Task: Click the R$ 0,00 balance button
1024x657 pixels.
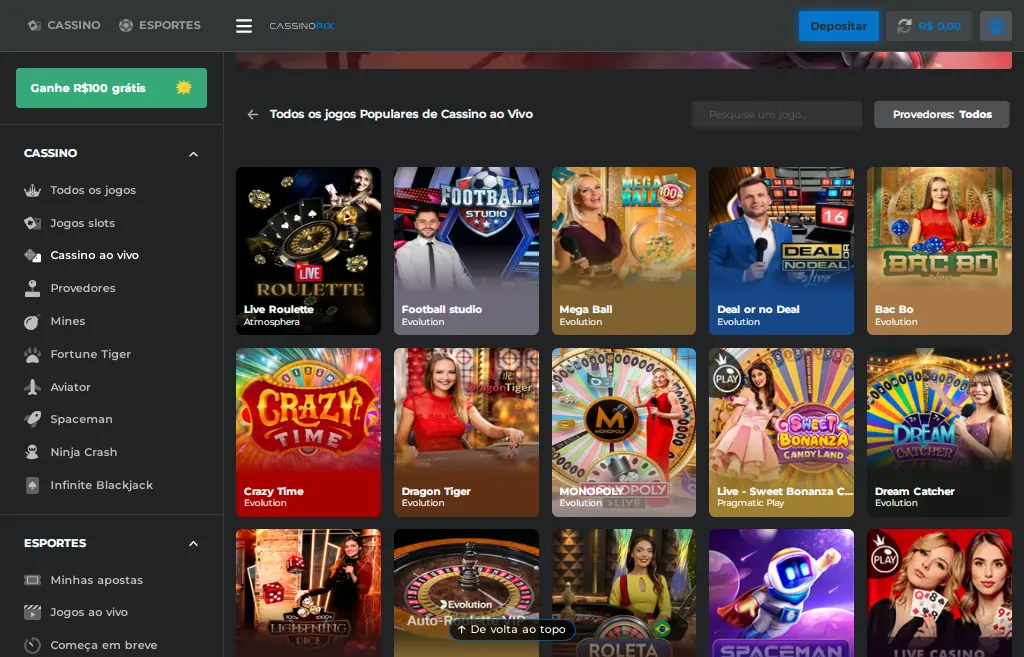Action: coord(928,26)
